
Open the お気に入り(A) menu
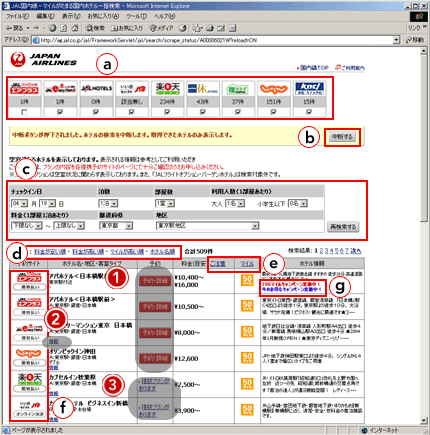pyautogui.click(x=103, y=16)
